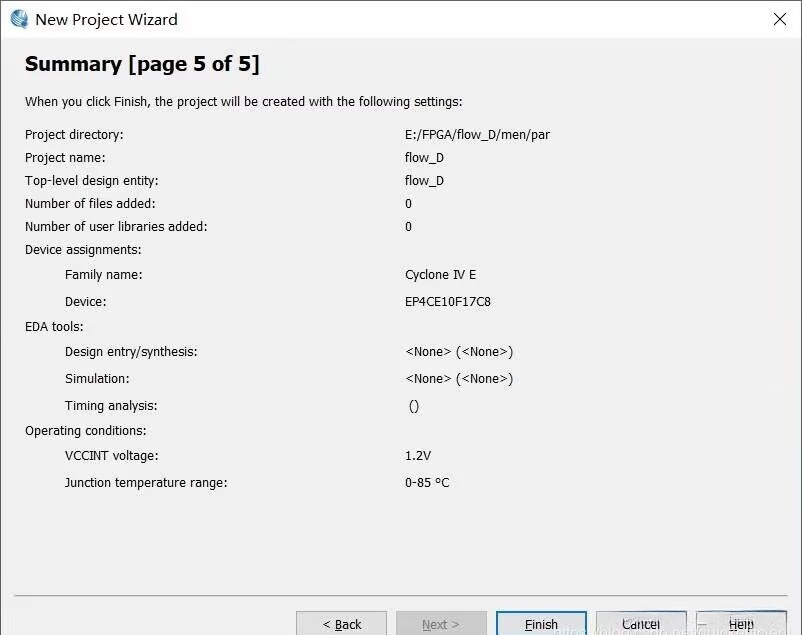Click the Junction temperature range: label

(x=146, y=483)
